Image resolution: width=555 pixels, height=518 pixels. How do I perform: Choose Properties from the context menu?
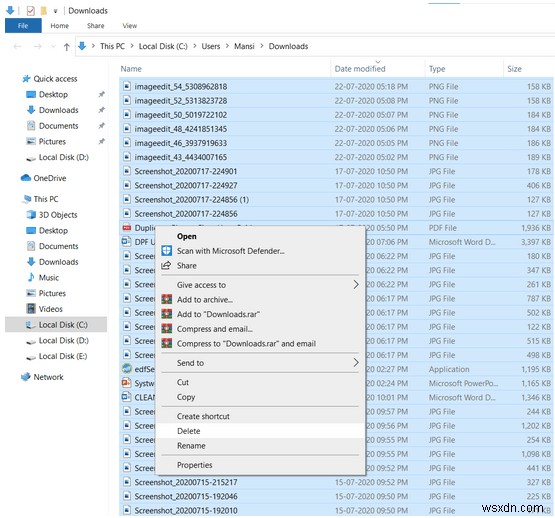[260, 465]
